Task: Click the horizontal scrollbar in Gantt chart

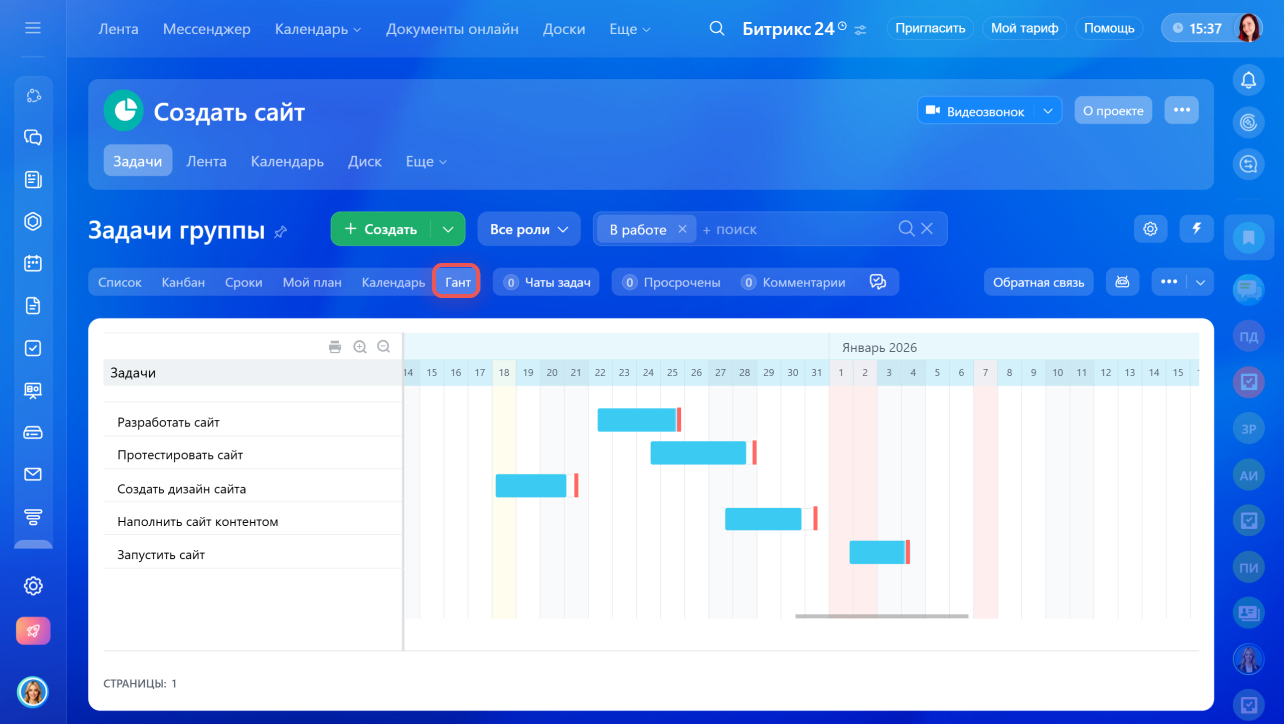Action: [x=881, y=616]
